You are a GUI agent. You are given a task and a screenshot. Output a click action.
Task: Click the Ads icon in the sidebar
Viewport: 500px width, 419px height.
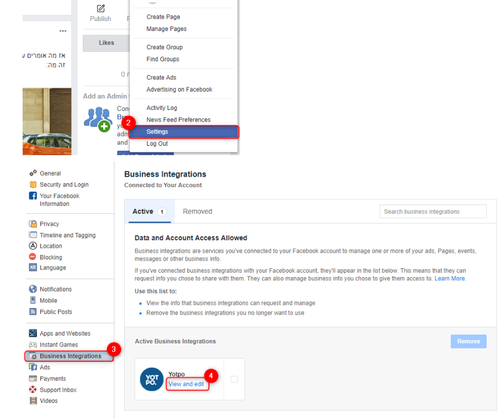[33, 367]
